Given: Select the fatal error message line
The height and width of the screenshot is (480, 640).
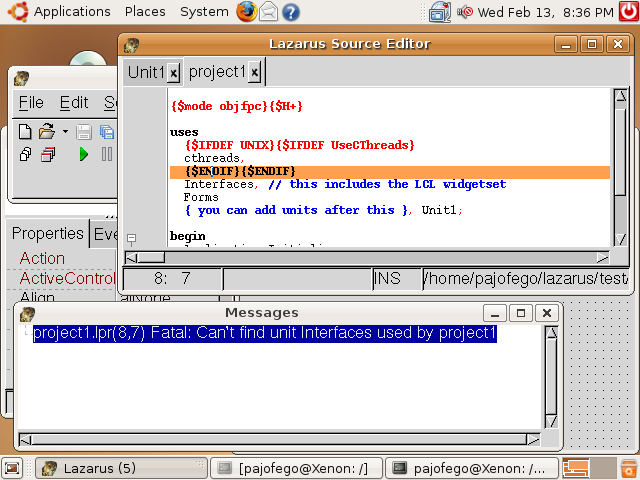Looking at the screenshot, I should coord(265,334).
